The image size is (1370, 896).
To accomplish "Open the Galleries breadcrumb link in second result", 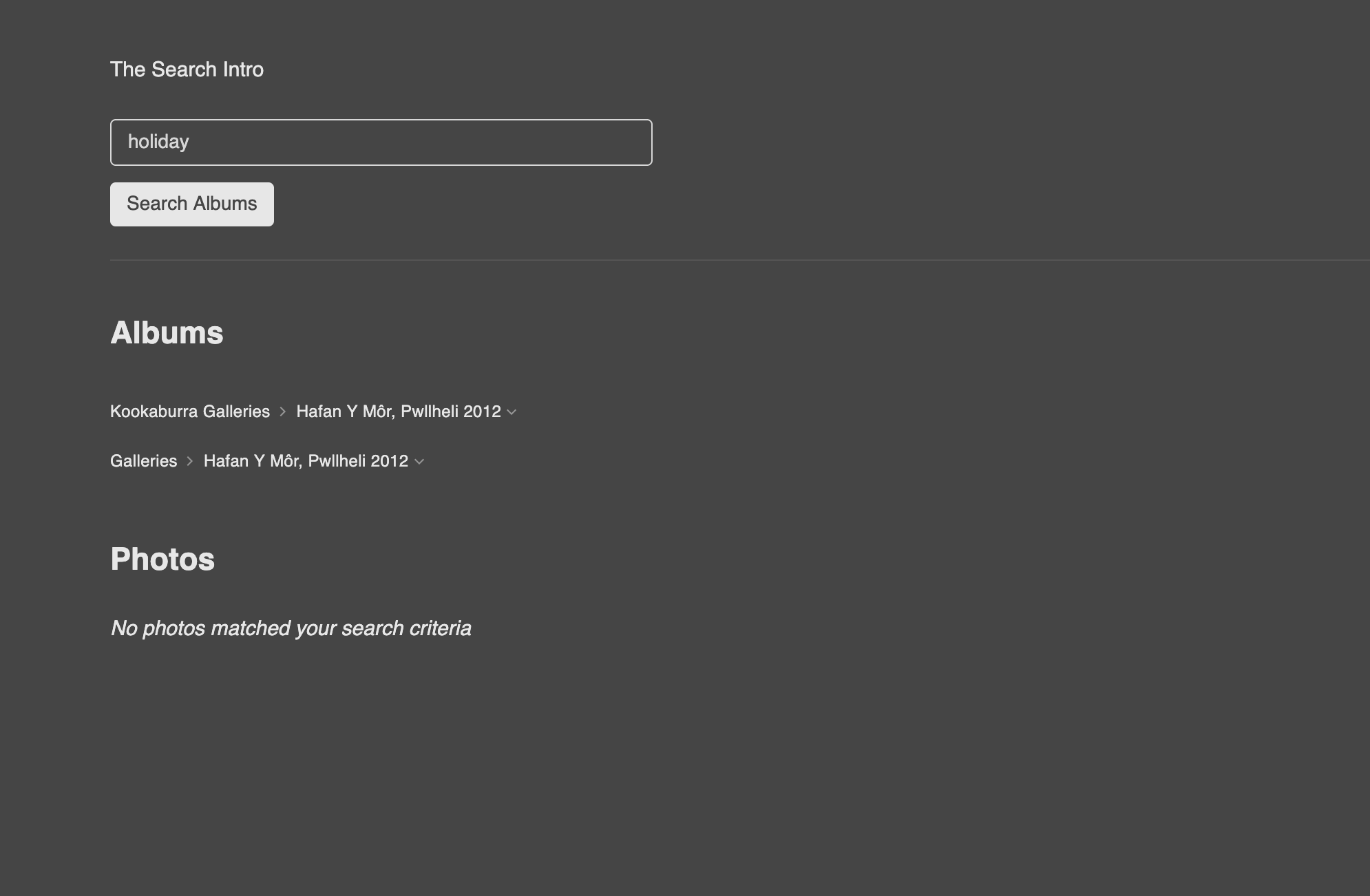I will pos(144,461).
